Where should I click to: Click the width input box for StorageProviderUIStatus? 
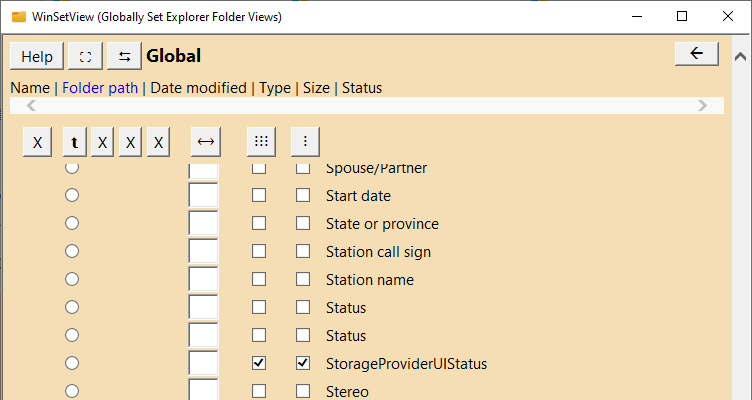[203, 364]
